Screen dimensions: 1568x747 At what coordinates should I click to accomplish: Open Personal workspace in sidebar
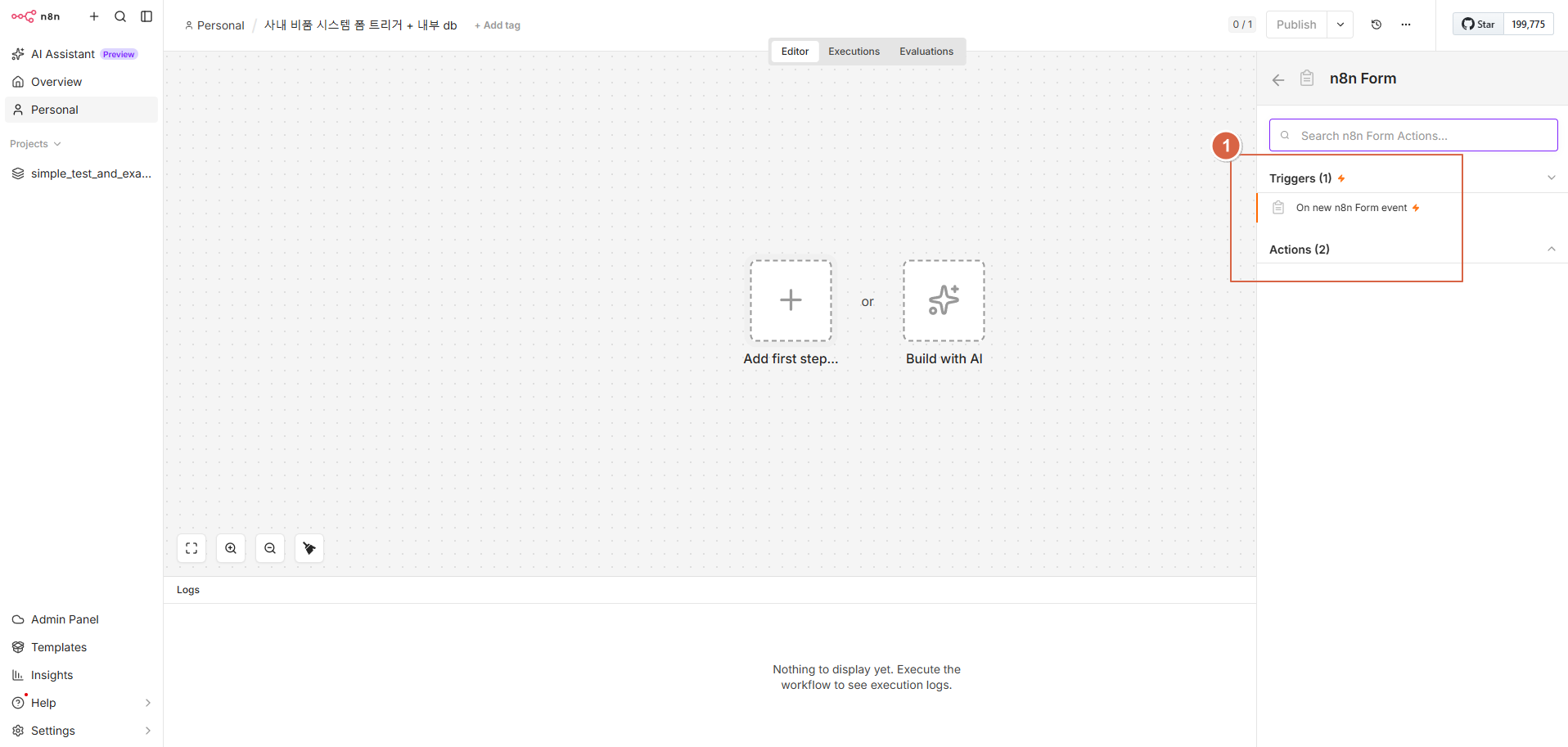(x=81, y=110)
